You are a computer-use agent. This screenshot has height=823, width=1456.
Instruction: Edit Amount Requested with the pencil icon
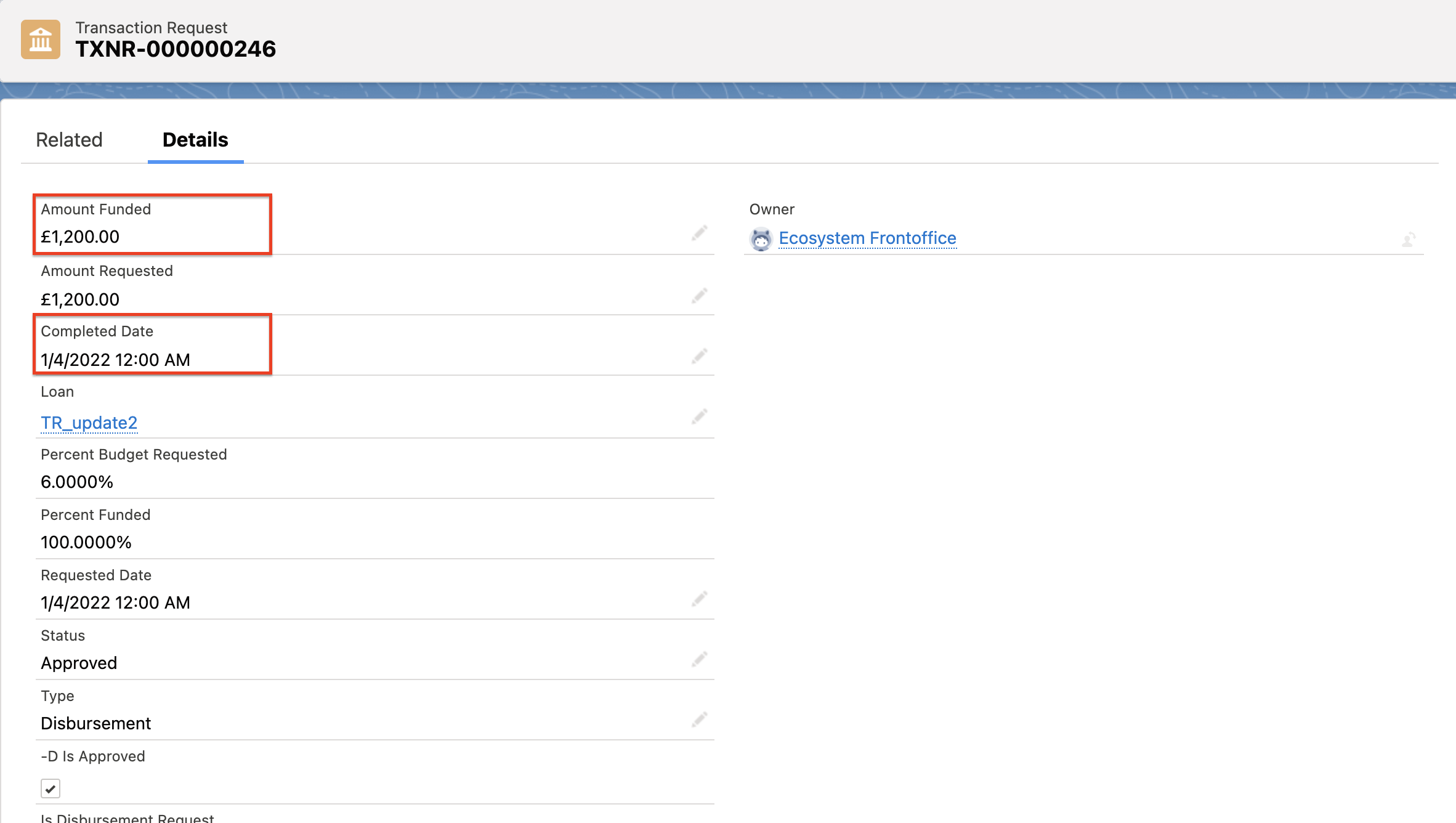pyautogui.click(x=700, y=296)
